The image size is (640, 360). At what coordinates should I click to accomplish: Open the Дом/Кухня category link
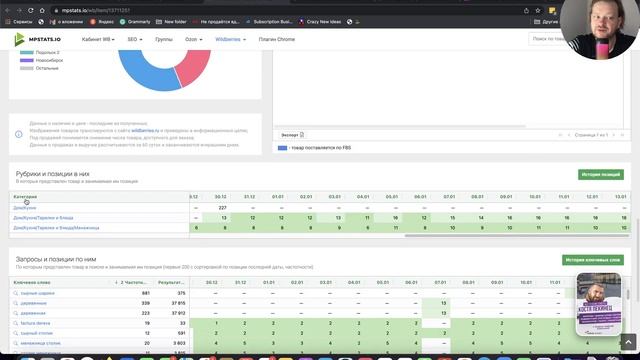[x=24, y=208]
